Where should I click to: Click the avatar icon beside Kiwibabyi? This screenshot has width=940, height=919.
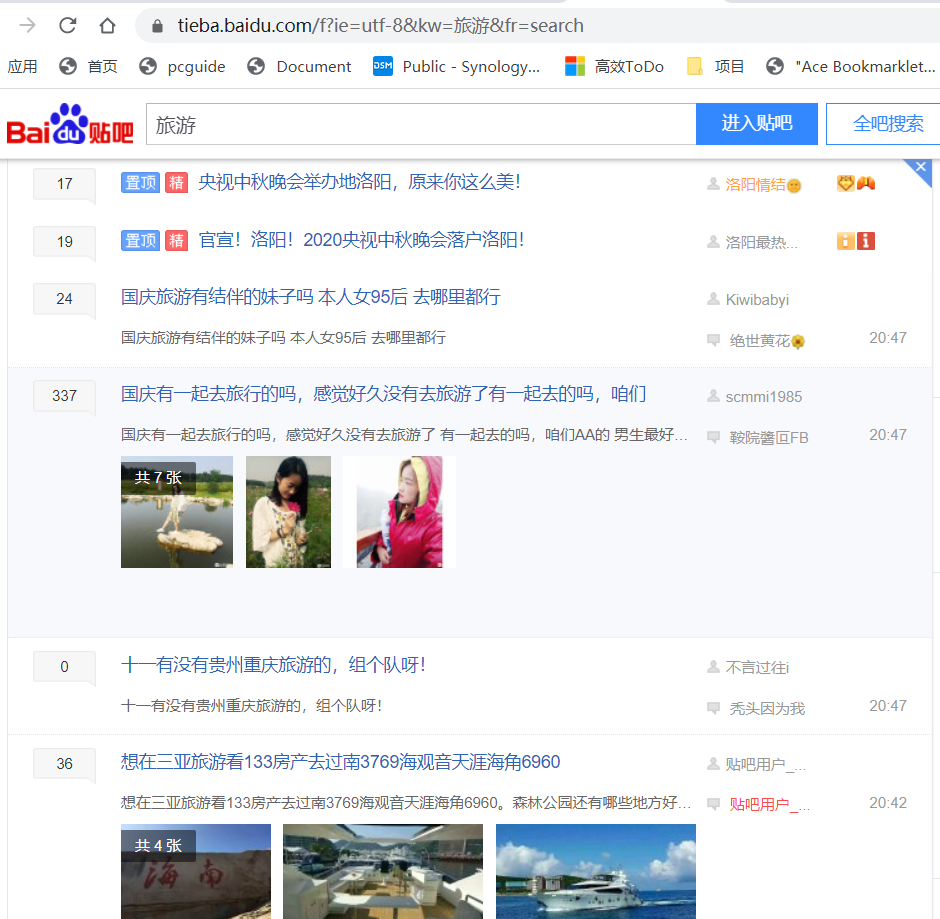pos(715,299)
